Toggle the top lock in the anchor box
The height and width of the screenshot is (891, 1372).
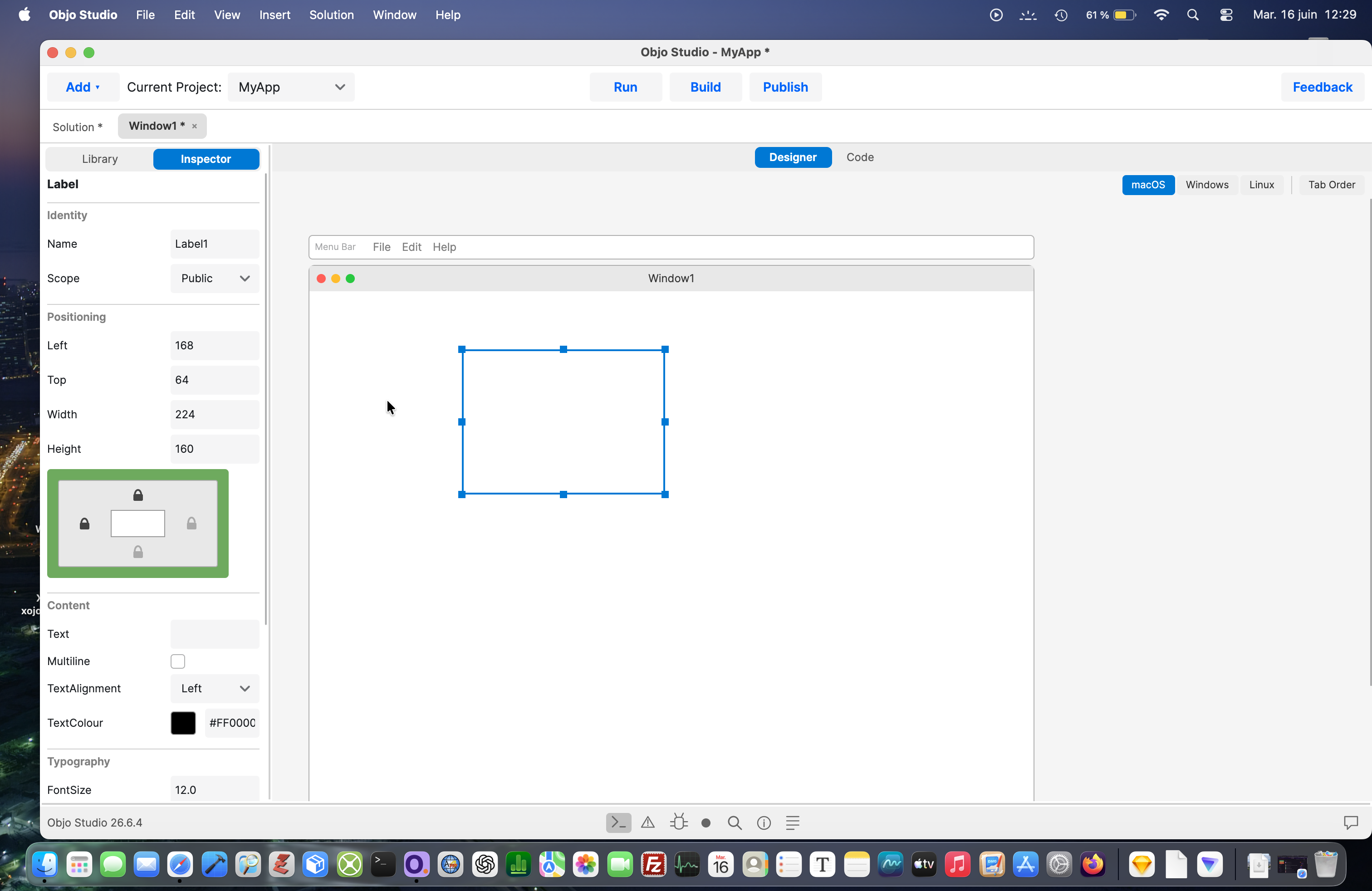[138, 495]
